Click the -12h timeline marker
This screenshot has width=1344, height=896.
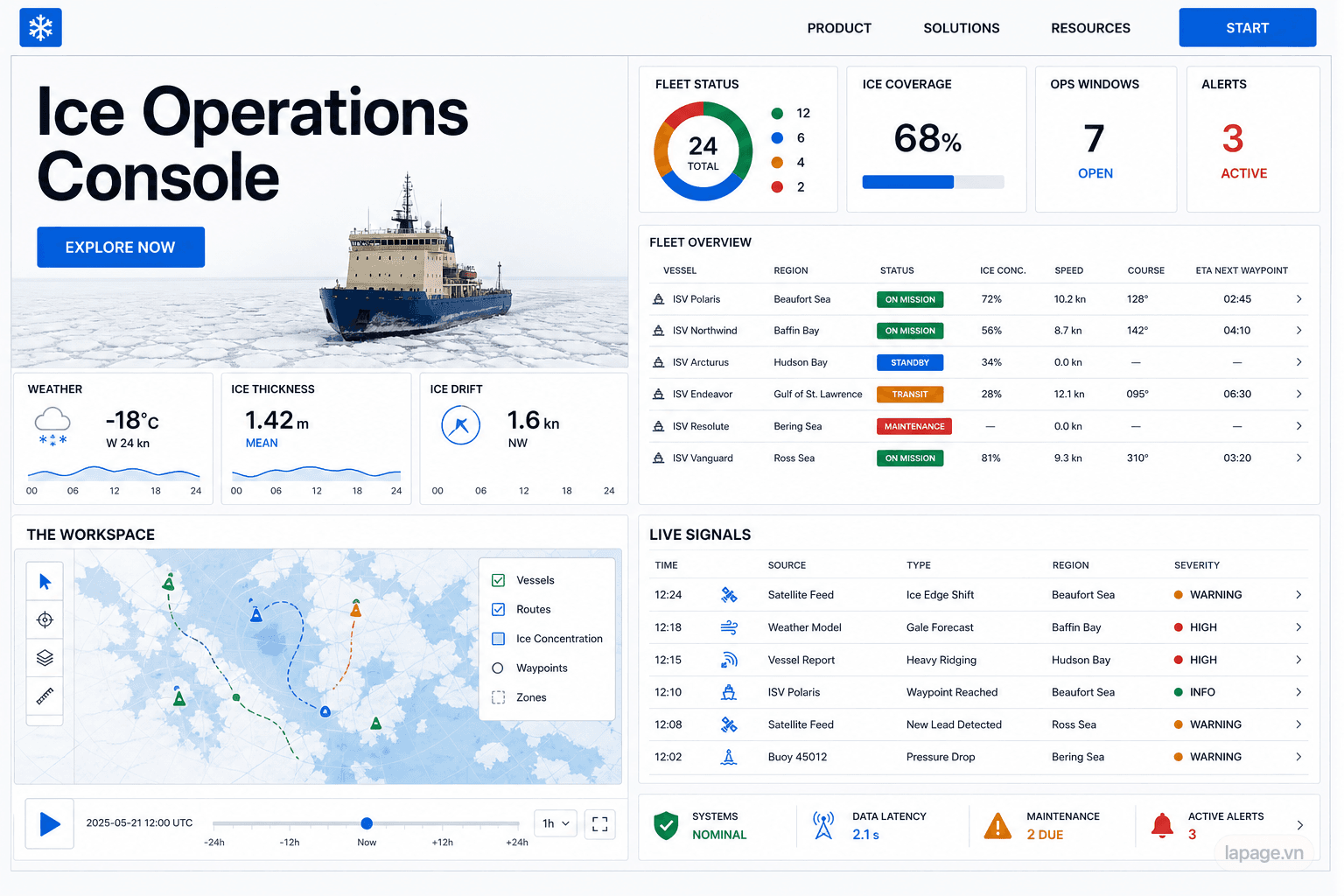coord(290,843)
